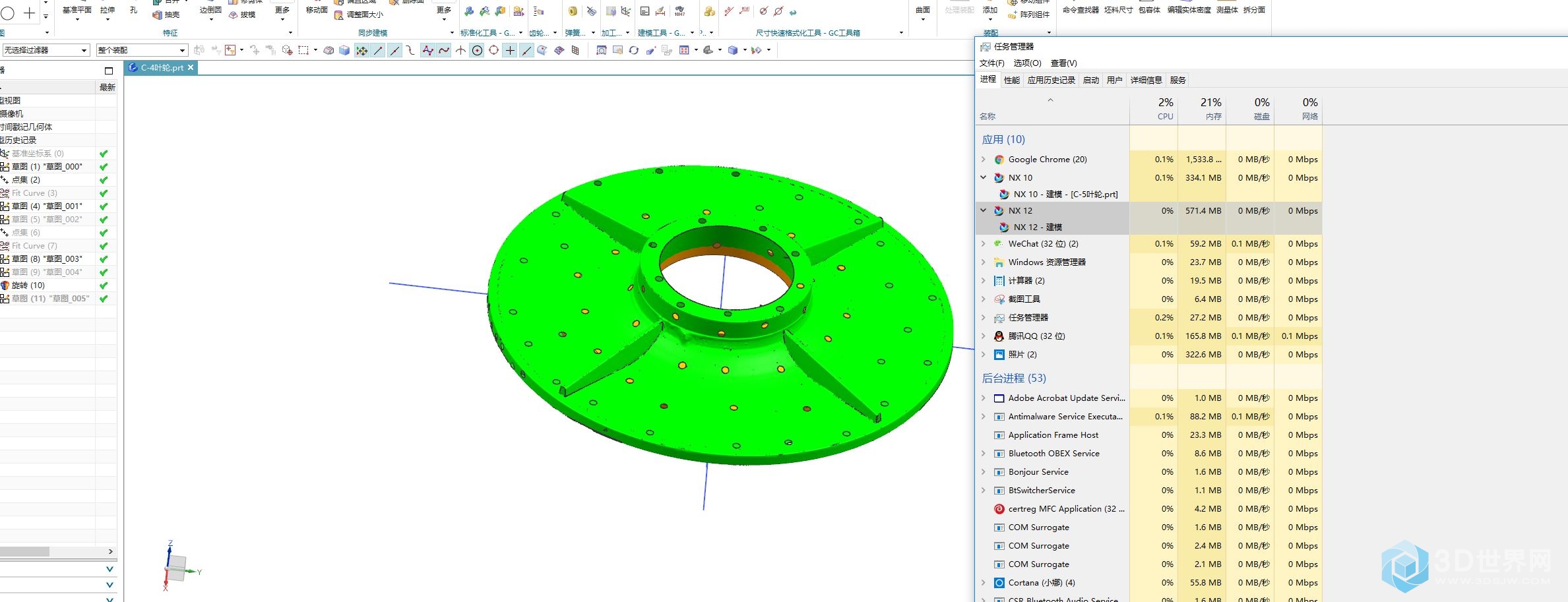Image resolution: width=1568 pixels, height=602 pixels.
Task: Click the Cortana icon in background processes
Action: coord(999,583)
